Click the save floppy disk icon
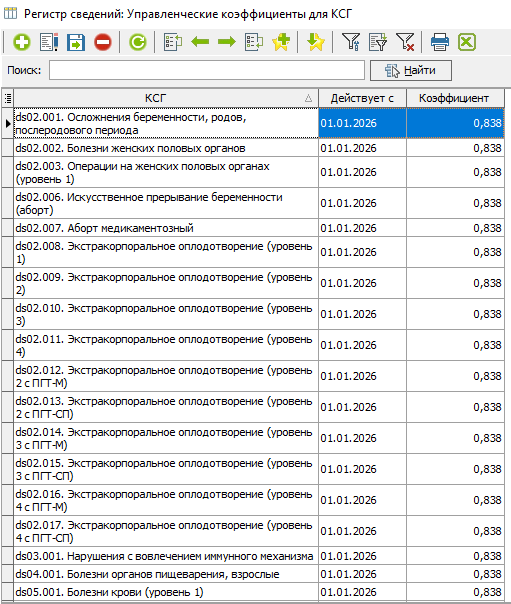Screen dimensions: 511x604 coord(76,42)
